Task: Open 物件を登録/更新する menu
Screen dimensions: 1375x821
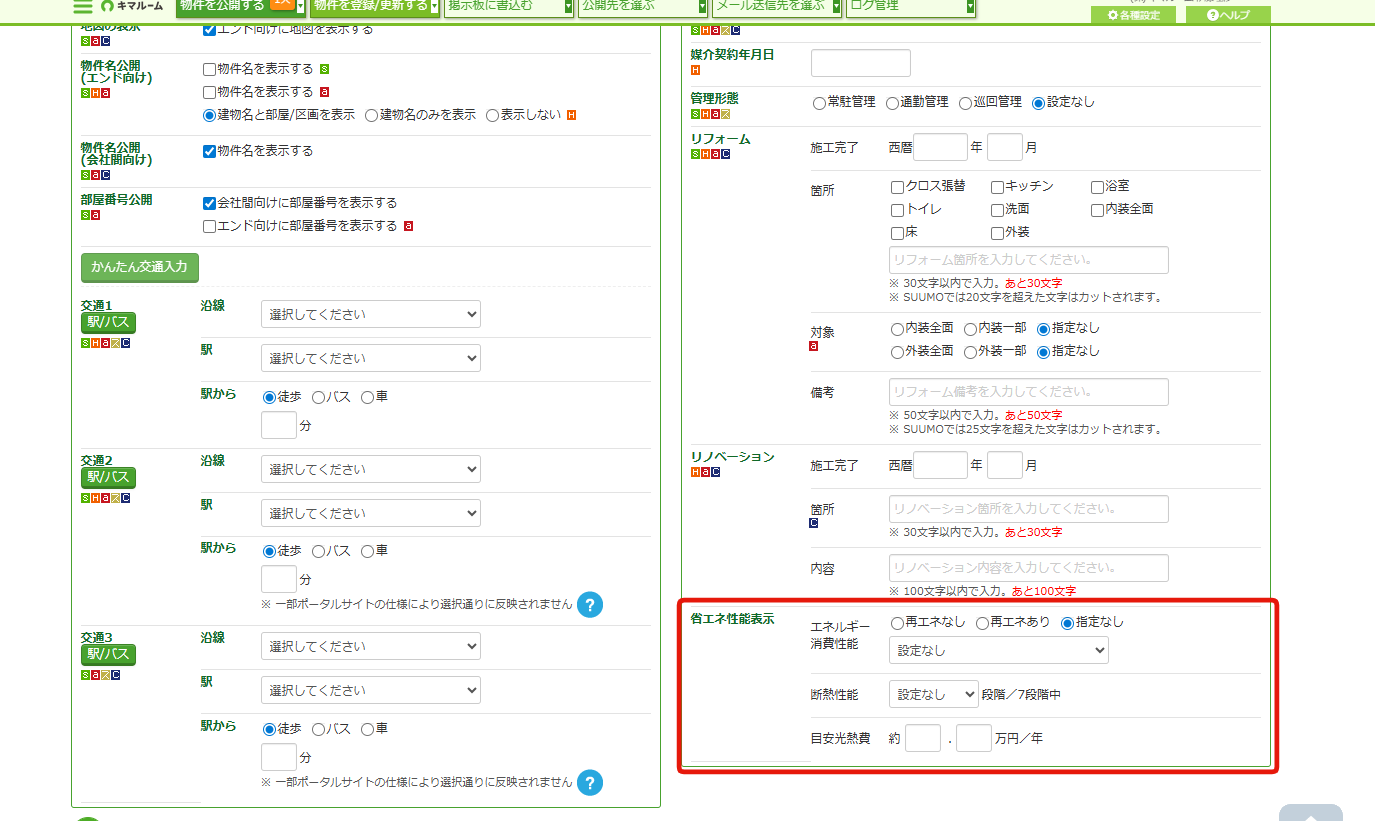Action: tap(375, 6)
